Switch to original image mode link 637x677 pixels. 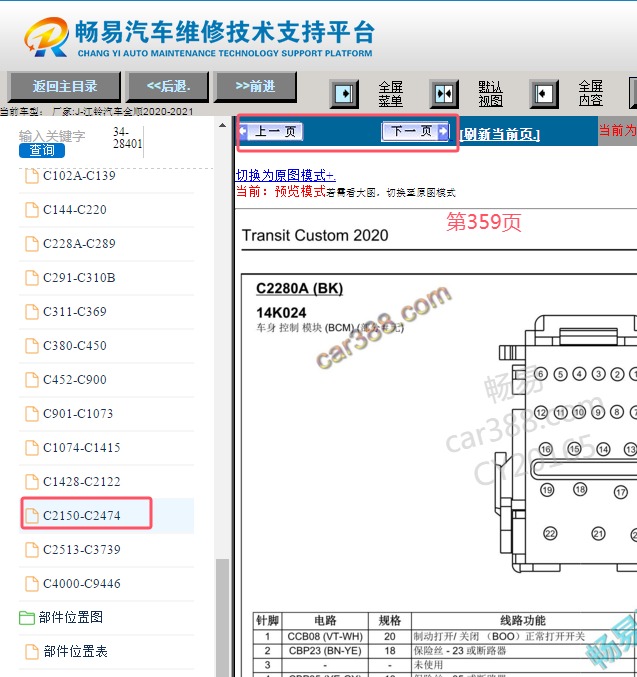pyautogui.click(x=285, y=175)
